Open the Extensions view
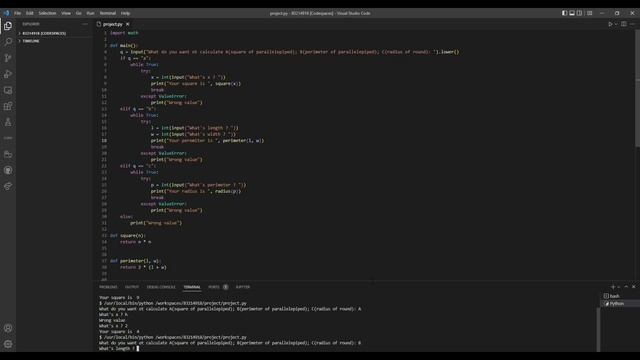The image size is (640, 360). pos(8,106)
